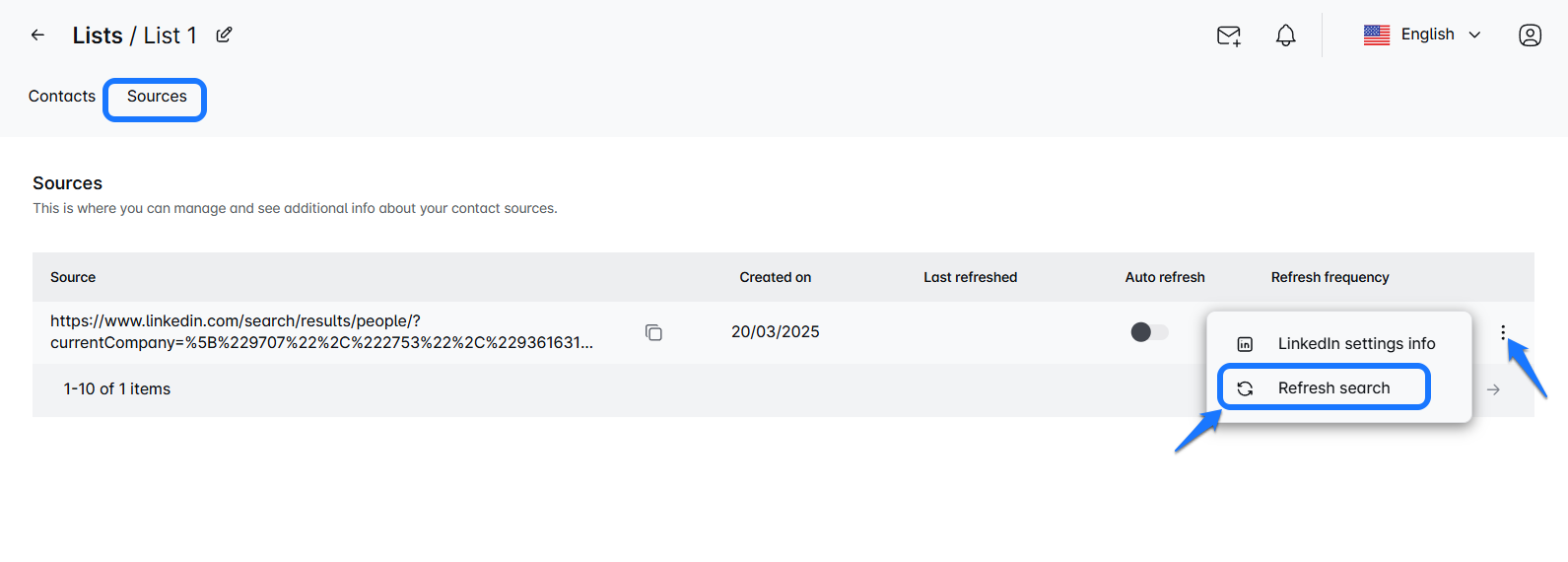Click the three-dot more options icon
The height and width of the screenshot is (562, 1568).
1503,332
